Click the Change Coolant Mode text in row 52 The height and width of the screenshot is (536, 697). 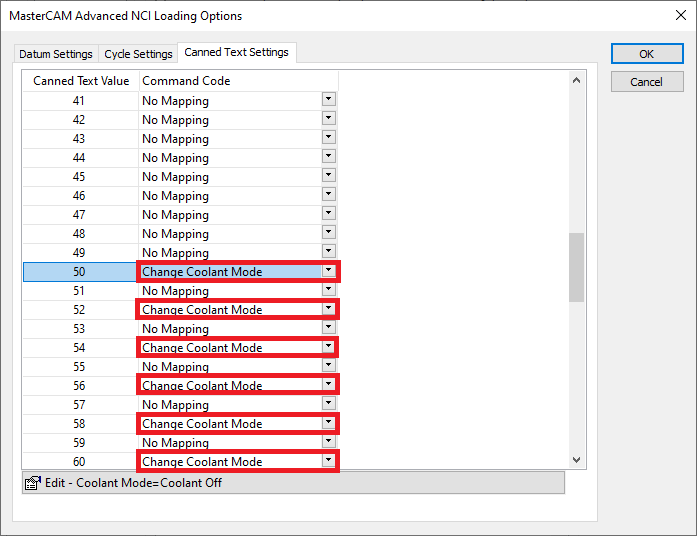[x=202, y=310]
